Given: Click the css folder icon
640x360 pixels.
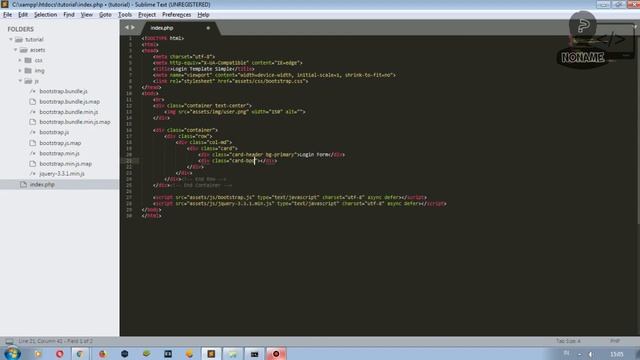Looking at the screenshot, I should (28, 60).
